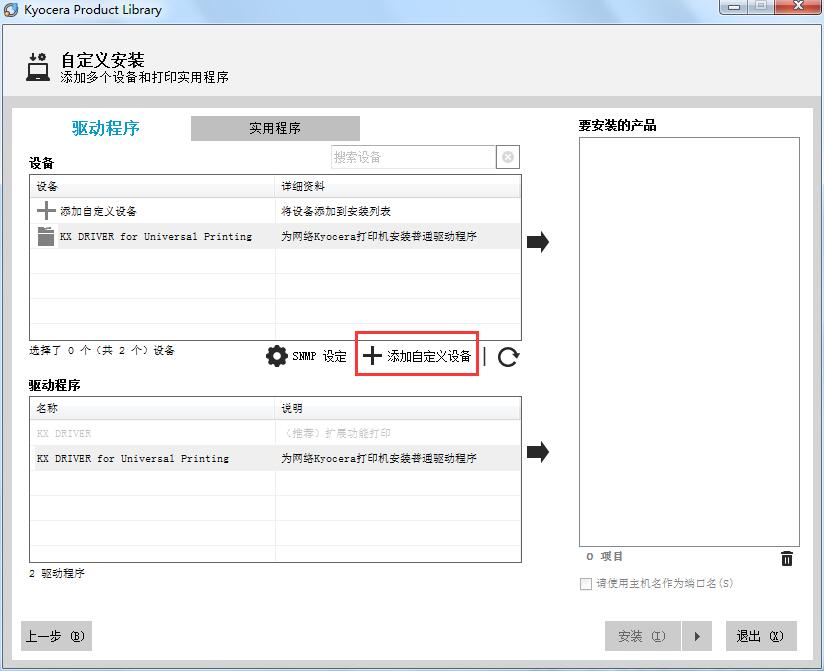Sort the driver list by 名称 column
Viewport: 824px width, 671px height.
click(152, 408)
